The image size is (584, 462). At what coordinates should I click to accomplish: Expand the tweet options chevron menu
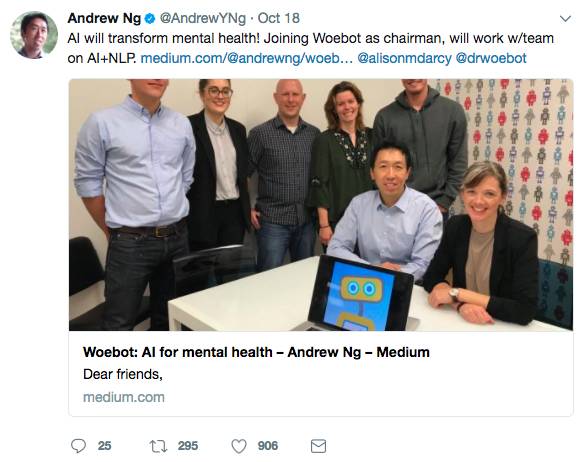coord(565,18)
